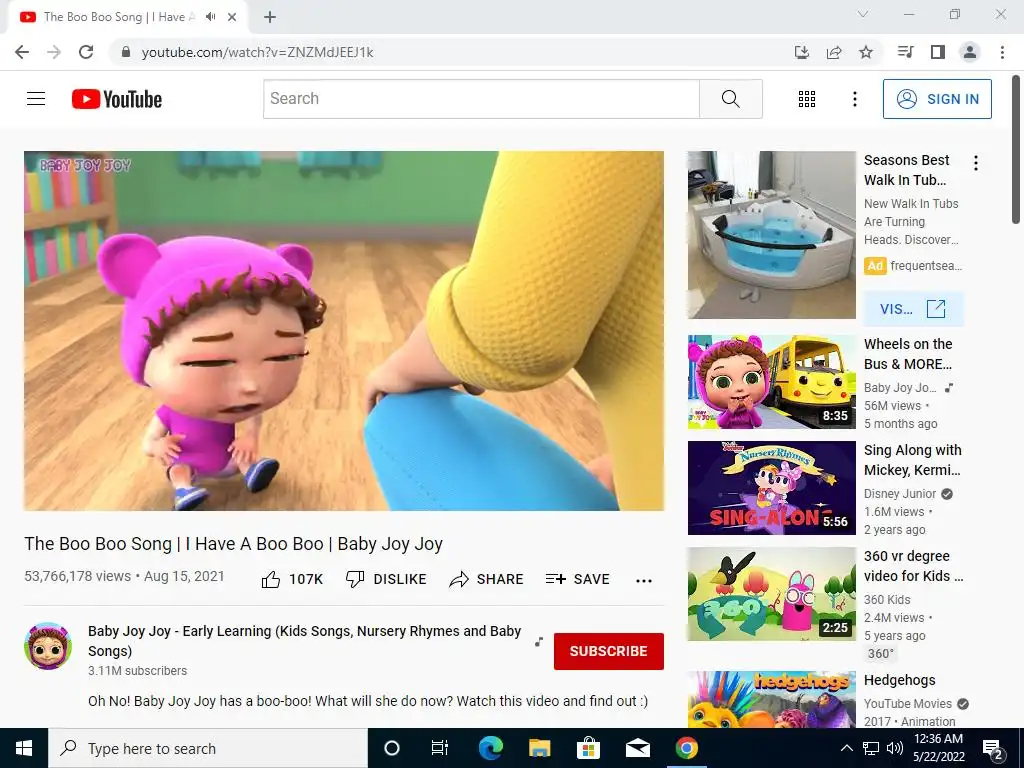Viewport: 1024px width, 768px height.
Task: Open Sing Along with Mickey video title
Action: click(912, 460)
